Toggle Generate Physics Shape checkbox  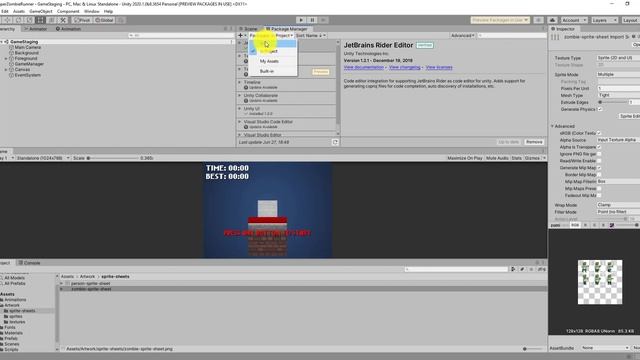point(600,109)
